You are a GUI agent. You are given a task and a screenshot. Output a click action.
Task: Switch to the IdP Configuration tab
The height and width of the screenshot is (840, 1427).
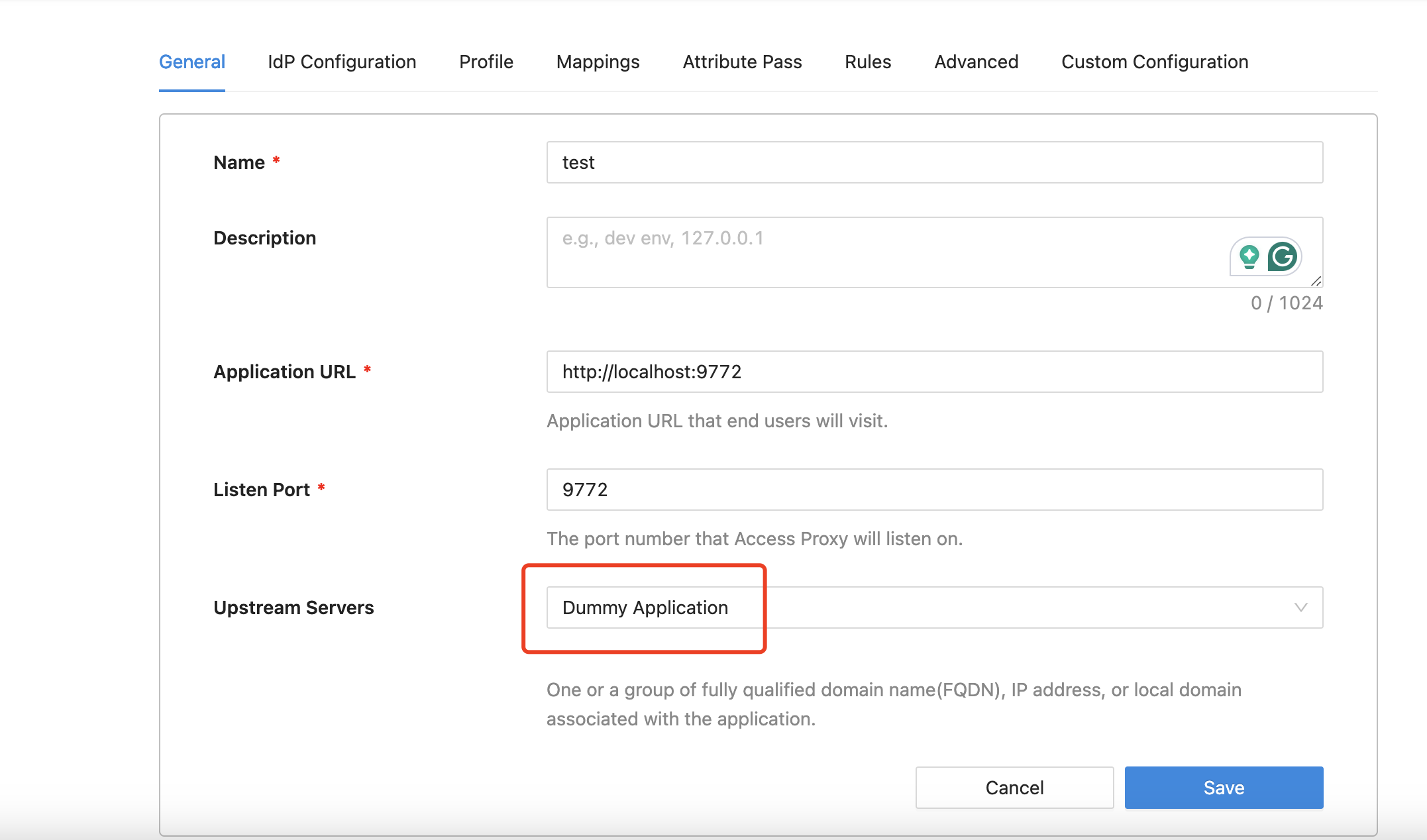342,62
